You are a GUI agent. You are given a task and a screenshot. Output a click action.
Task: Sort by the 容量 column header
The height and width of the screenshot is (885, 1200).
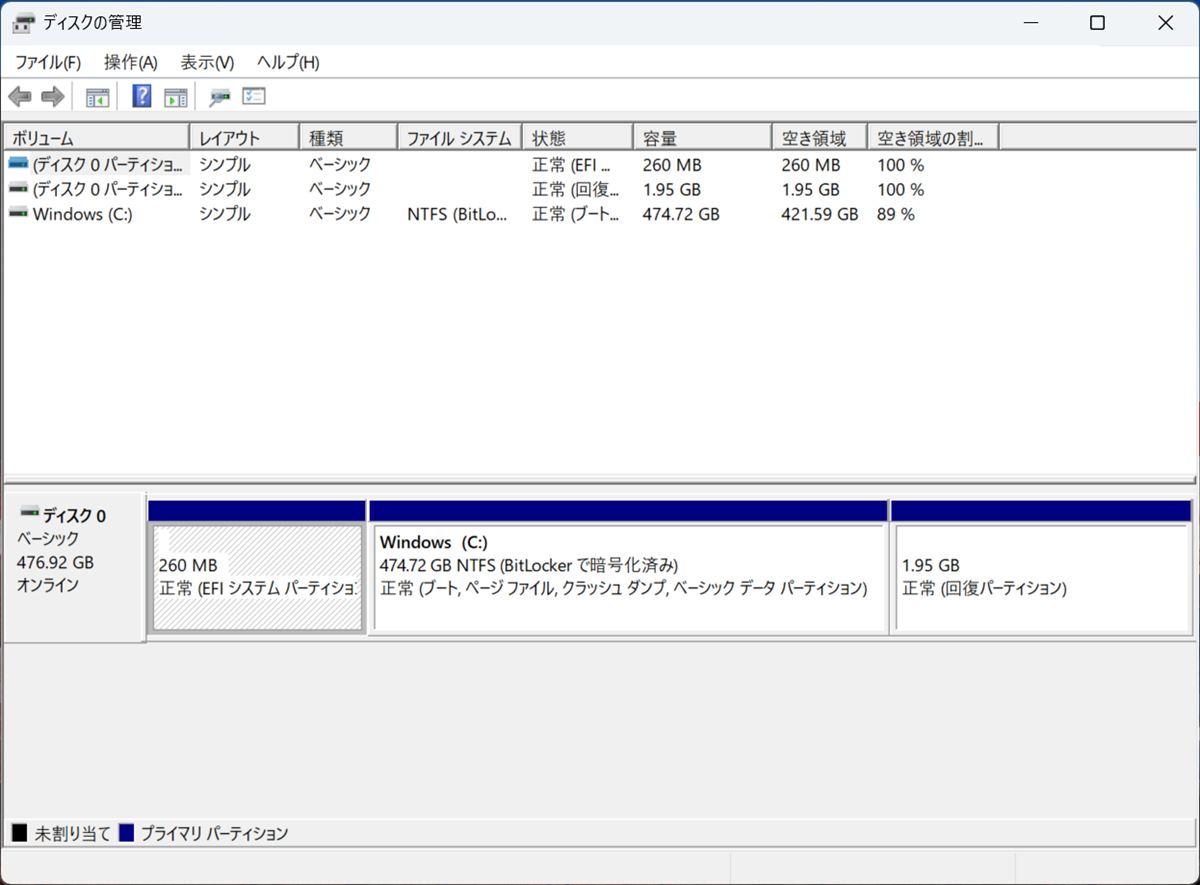(700, 138)
